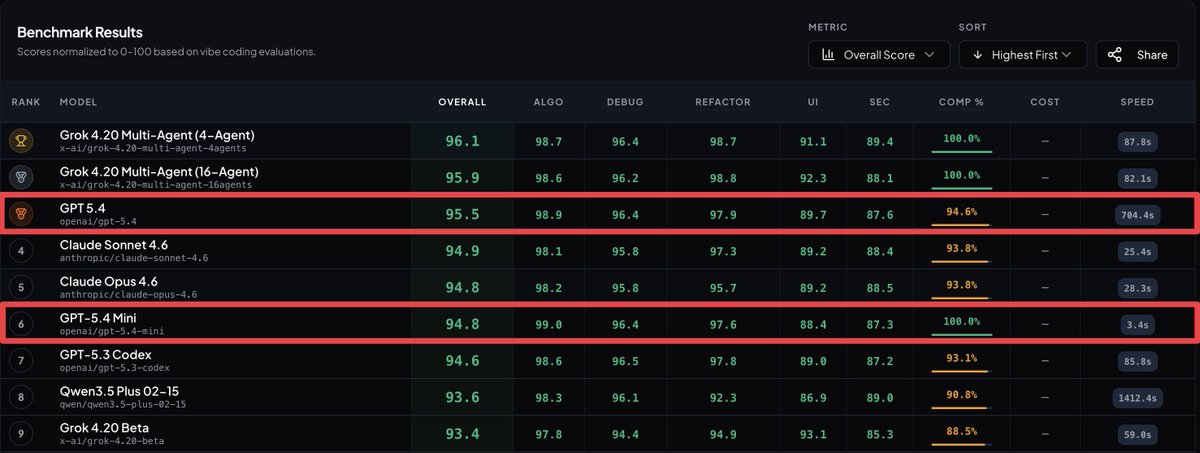The height and width of the screenshot is (453, 1200).
Task: Click the gold trophy rank icon for Grok 4-Agent
Action: (x=22, y=141)
